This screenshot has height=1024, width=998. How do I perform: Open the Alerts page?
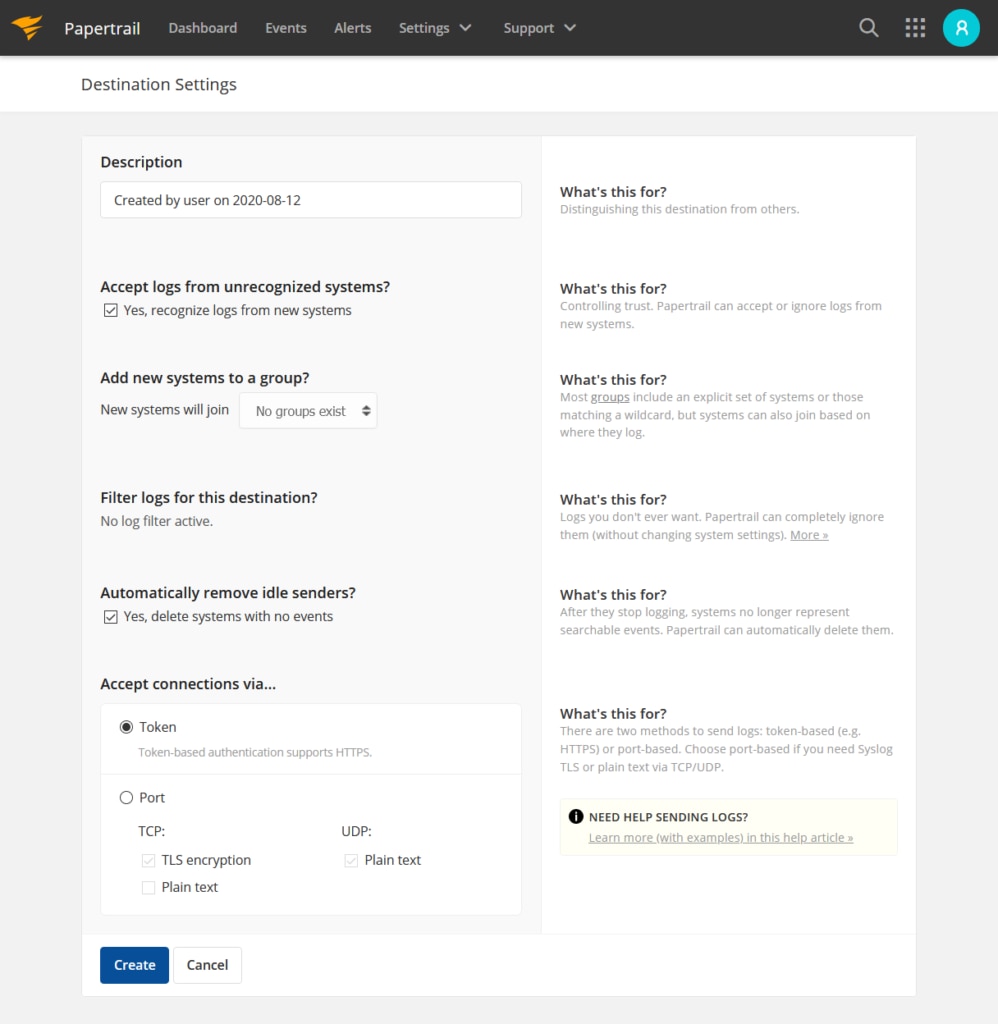click(353, 28)
